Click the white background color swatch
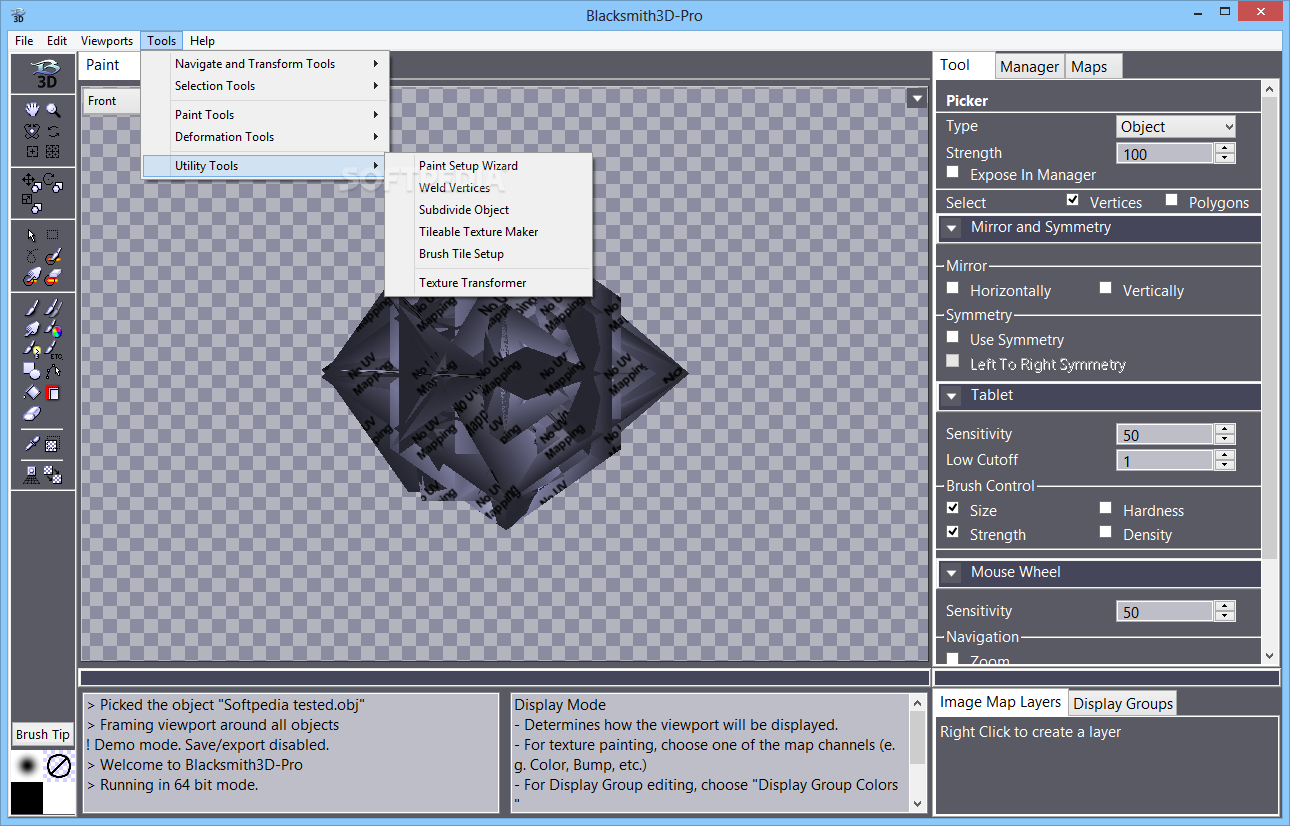The image size is (1290, 826). point(60,798)
